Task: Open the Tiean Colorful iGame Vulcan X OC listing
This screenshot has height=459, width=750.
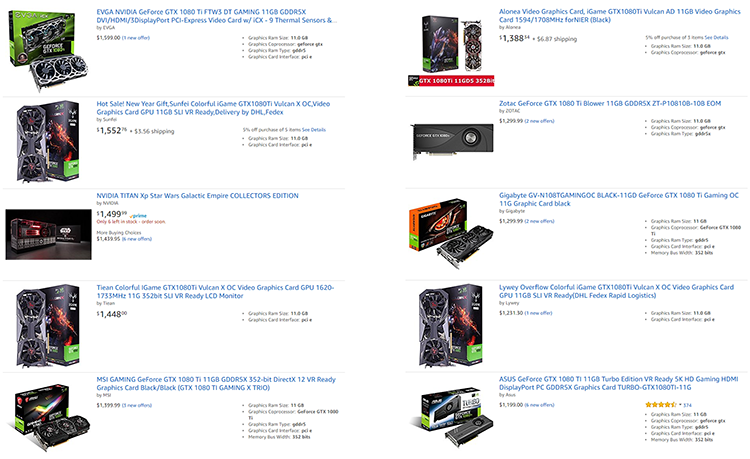Action: coord(215,292)
